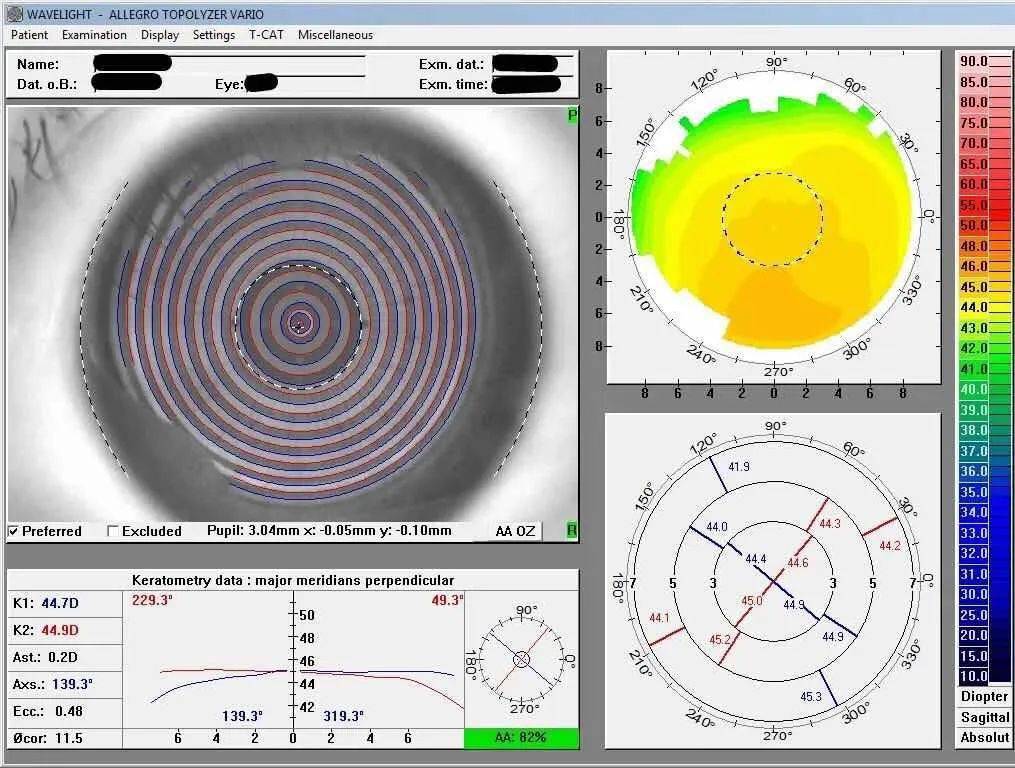Open the Examination menu
Viewport: 1015px width, 768px height.
point(94,35)
